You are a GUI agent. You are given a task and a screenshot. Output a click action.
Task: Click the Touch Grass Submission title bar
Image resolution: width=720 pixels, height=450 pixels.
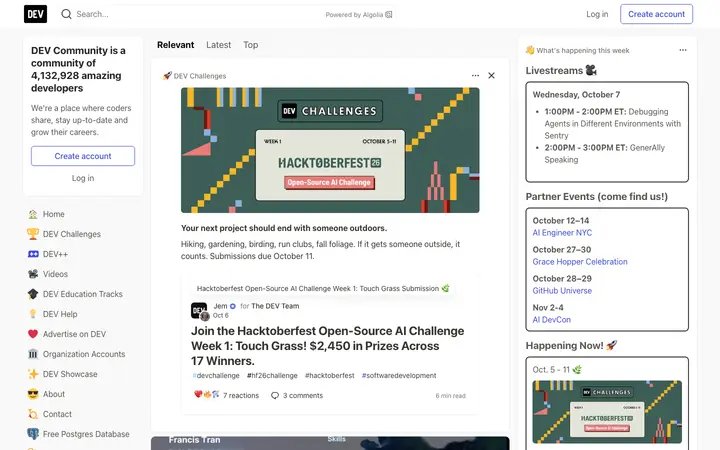pyautogui.click(x=323, y=288)
